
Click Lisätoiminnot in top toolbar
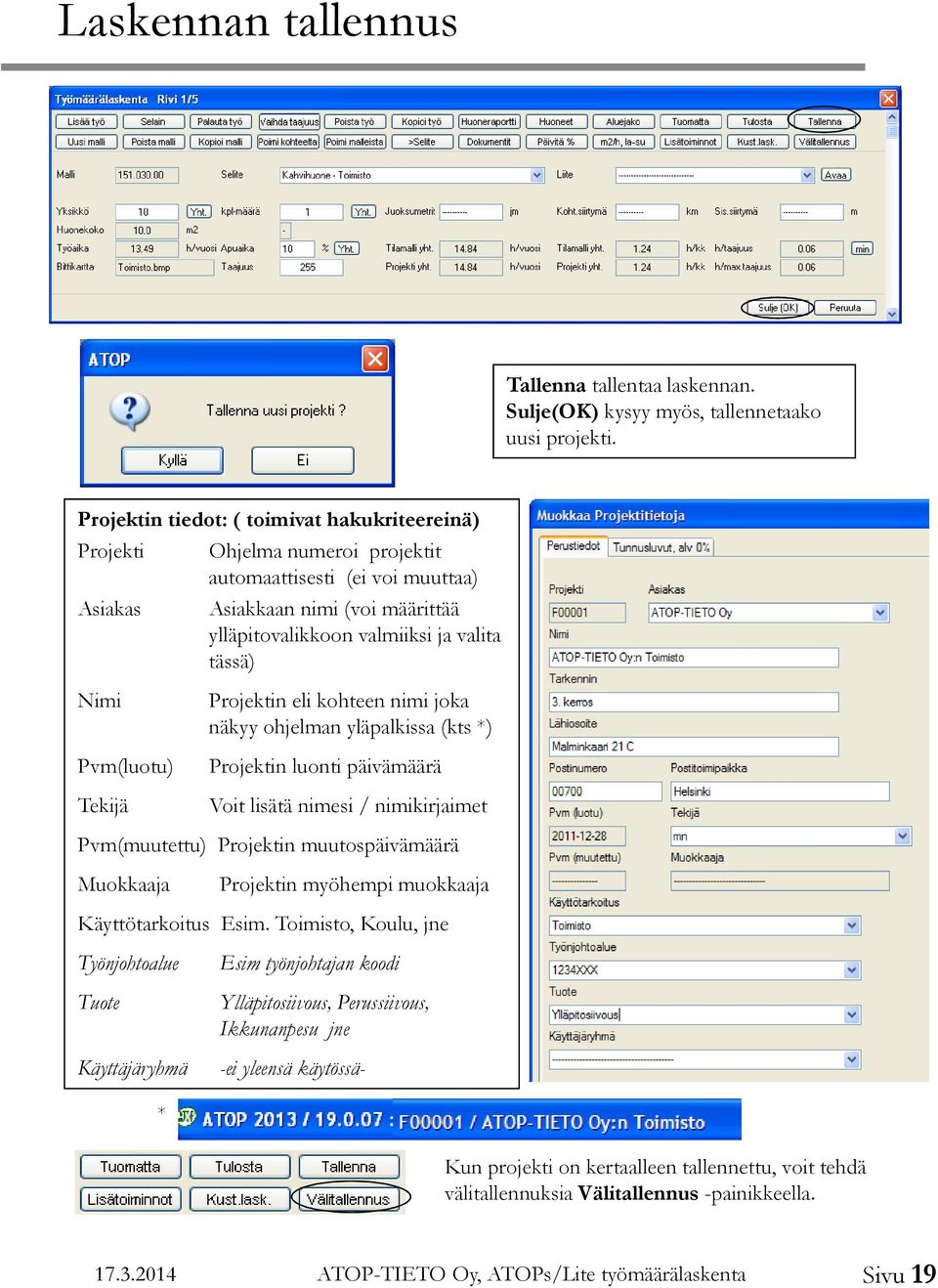(691, 142)
